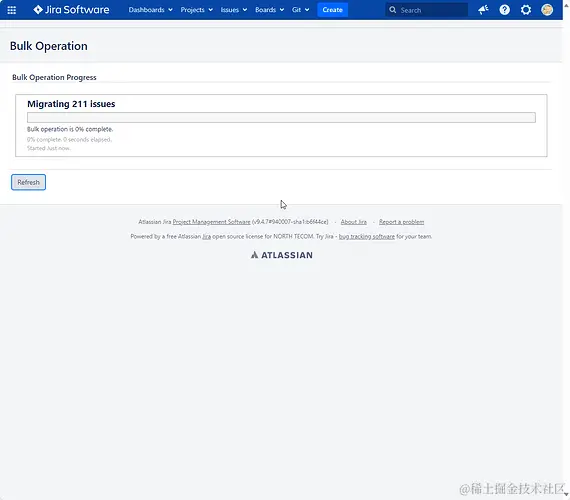Open the feedback megaphone icon
The image size is (570, 500).
coord(483,10)
